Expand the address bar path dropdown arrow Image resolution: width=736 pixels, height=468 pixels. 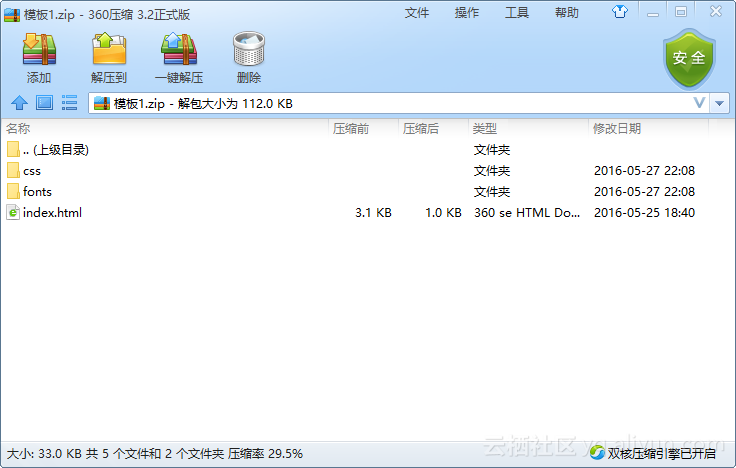point(720,103)
